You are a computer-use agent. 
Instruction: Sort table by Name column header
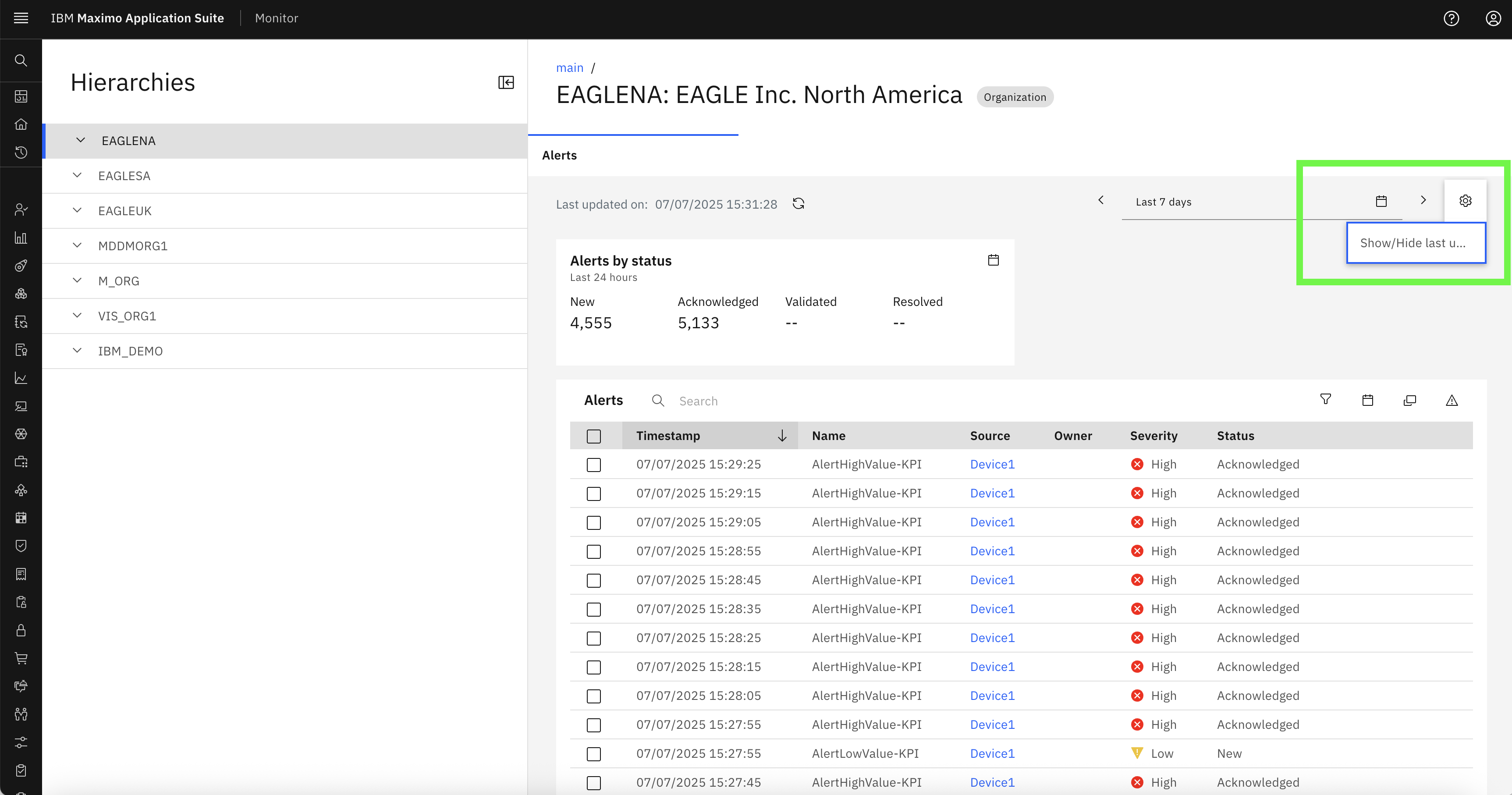[x=828, y=436]
